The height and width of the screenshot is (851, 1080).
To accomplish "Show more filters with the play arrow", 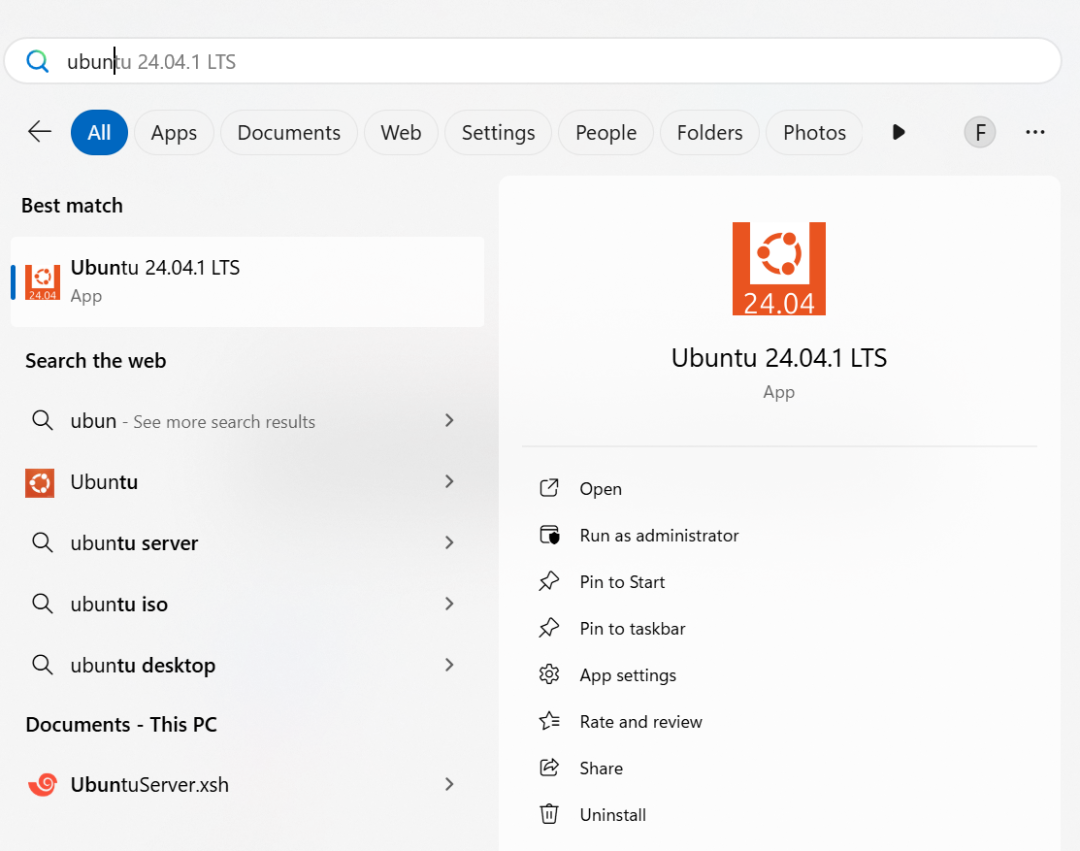I will tap(898, 132).
